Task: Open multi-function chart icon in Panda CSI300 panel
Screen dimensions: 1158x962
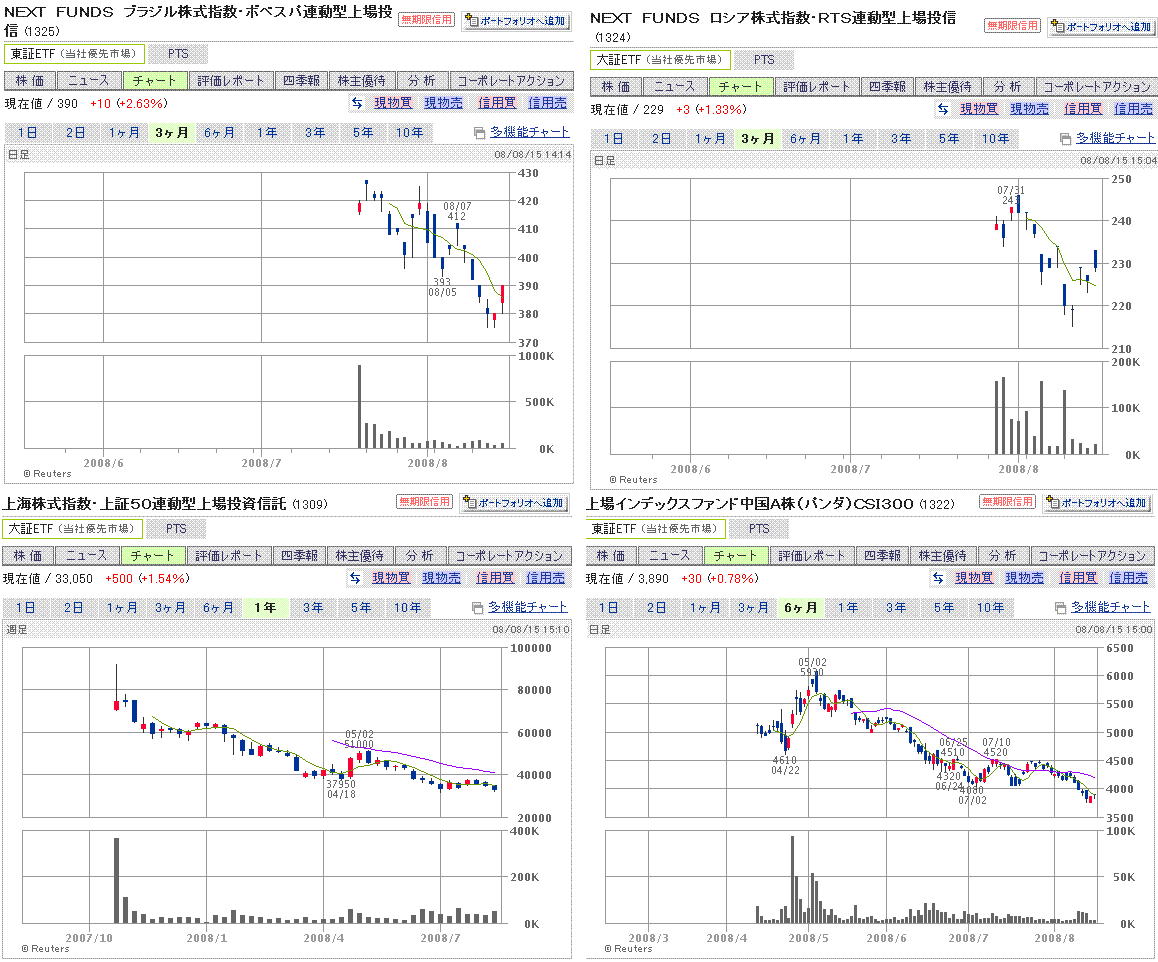Action: (x=1061, y=608)
